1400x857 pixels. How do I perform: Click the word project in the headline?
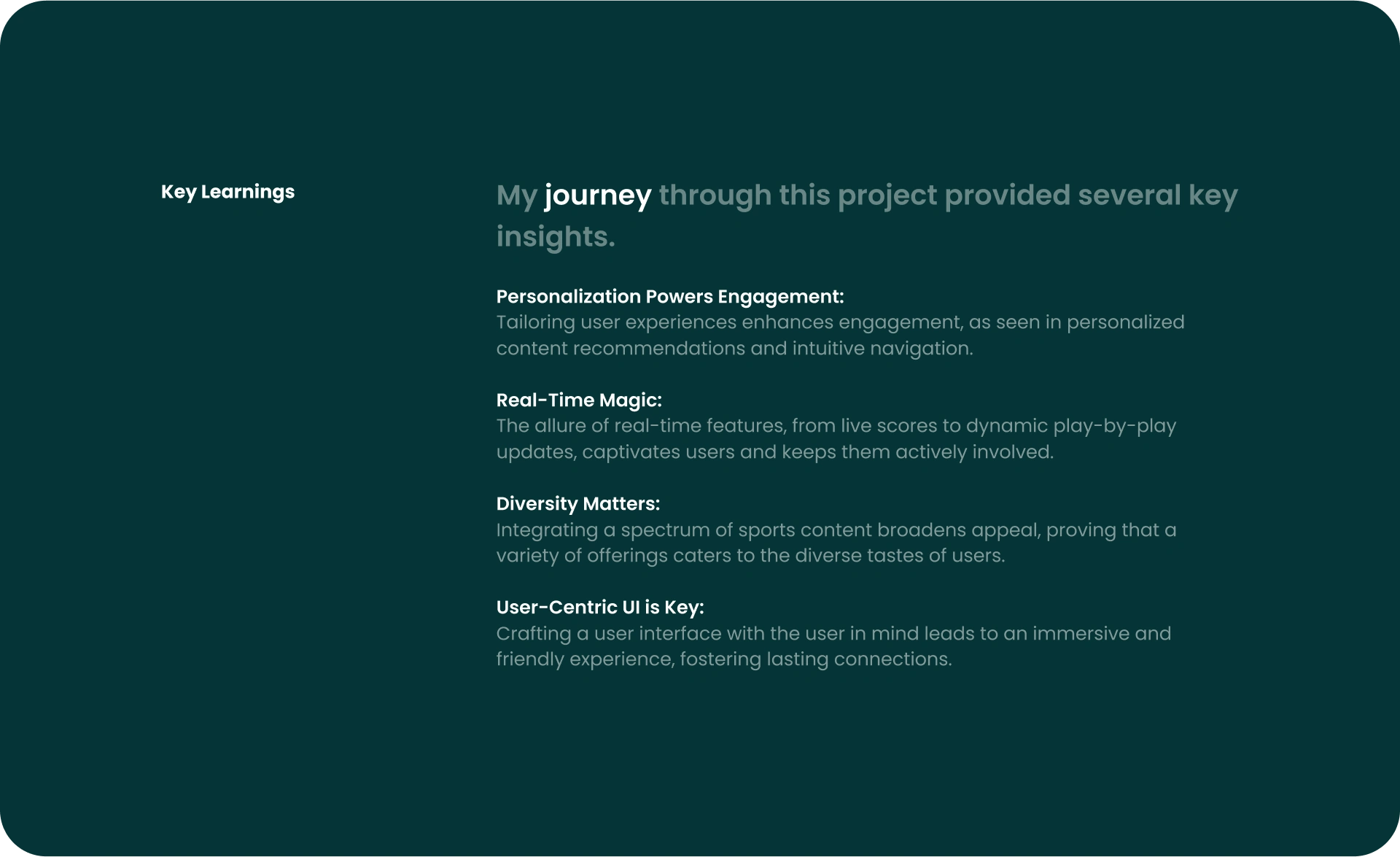click(x=887, y=195)
